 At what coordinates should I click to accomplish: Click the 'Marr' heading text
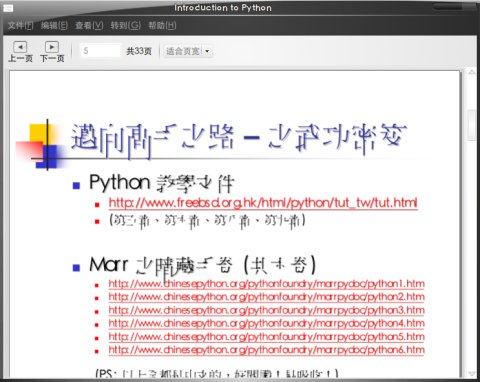coord(109,265)
